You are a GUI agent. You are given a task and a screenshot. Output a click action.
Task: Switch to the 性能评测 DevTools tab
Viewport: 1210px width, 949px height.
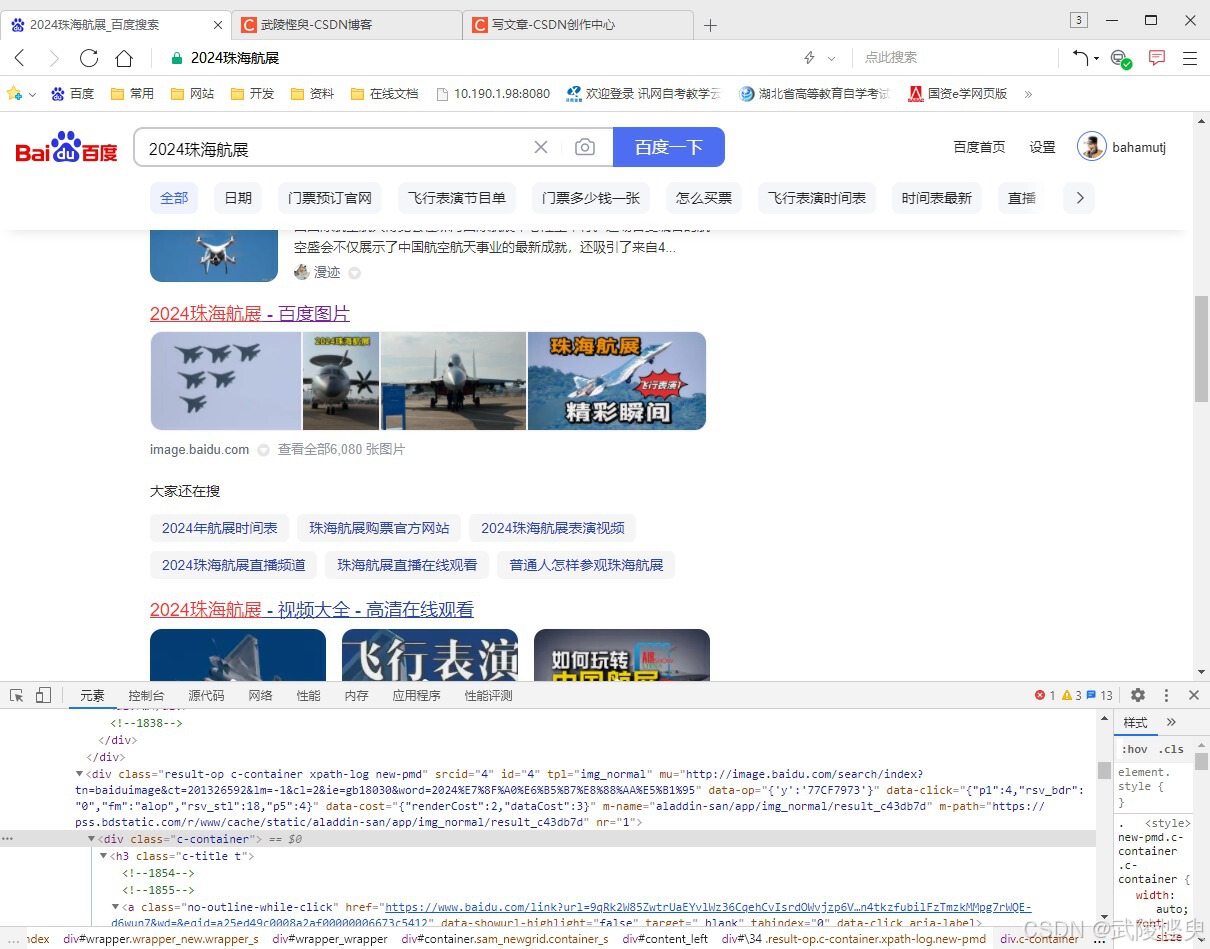coord(488,695)
